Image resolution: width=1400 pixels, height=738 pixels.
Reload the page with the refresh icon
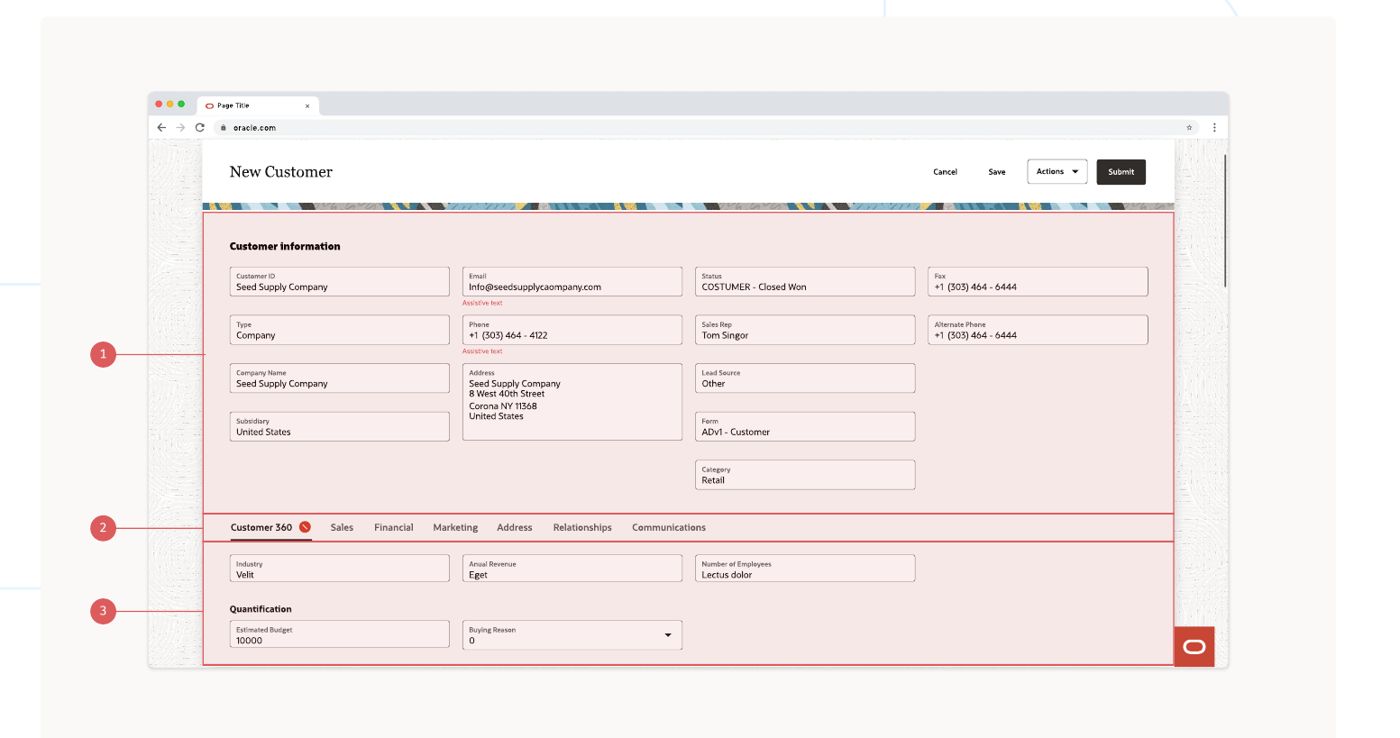(x=200, y=128)
